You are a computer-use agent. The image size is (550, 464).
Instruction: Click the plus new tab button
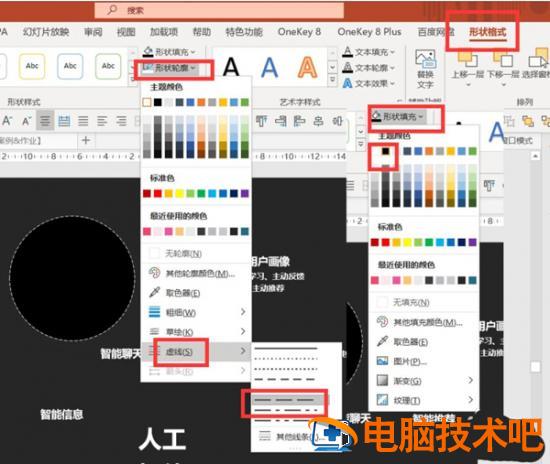pos(86,140)
